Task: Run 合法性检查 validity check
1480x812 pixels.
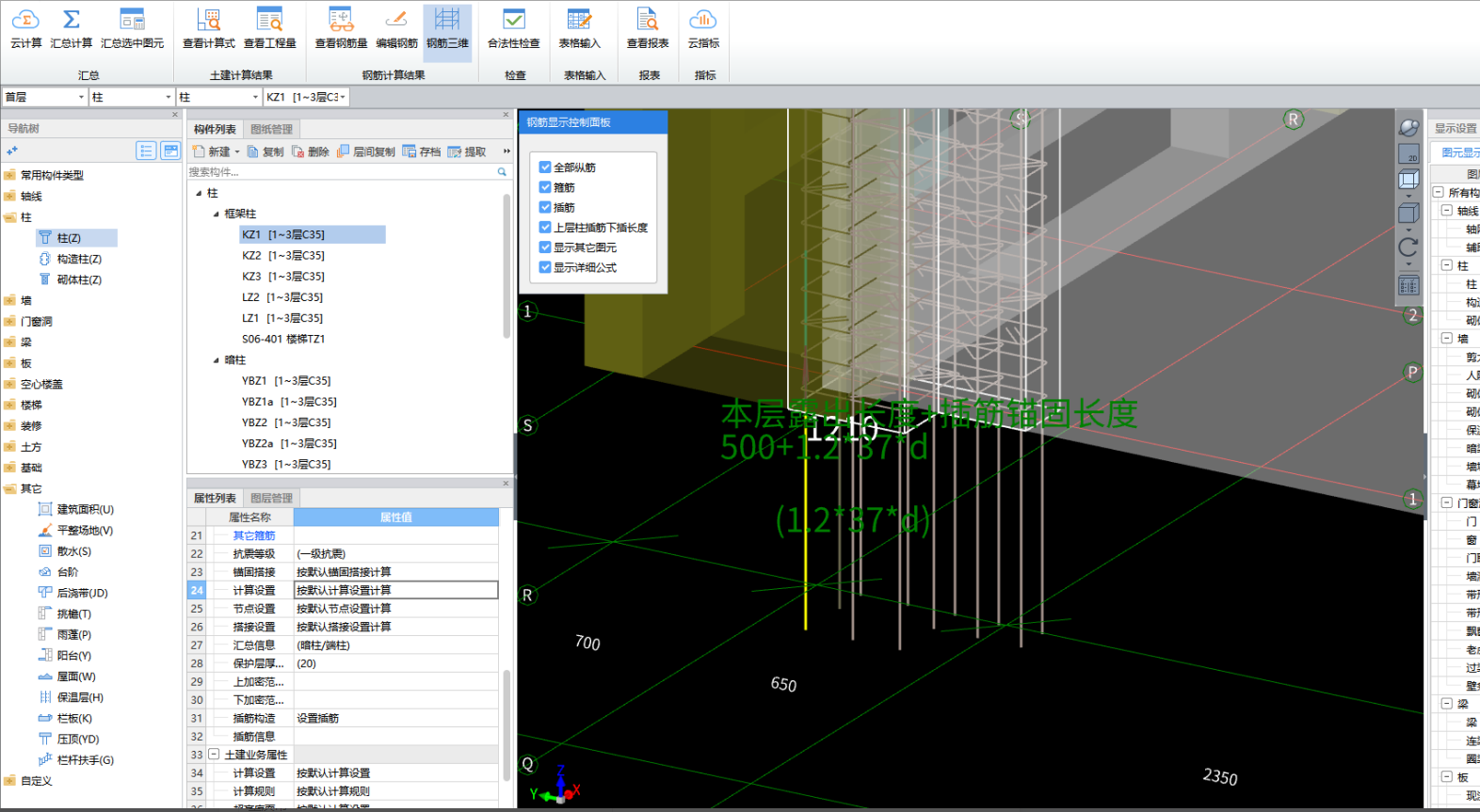Action: [514, 28]
